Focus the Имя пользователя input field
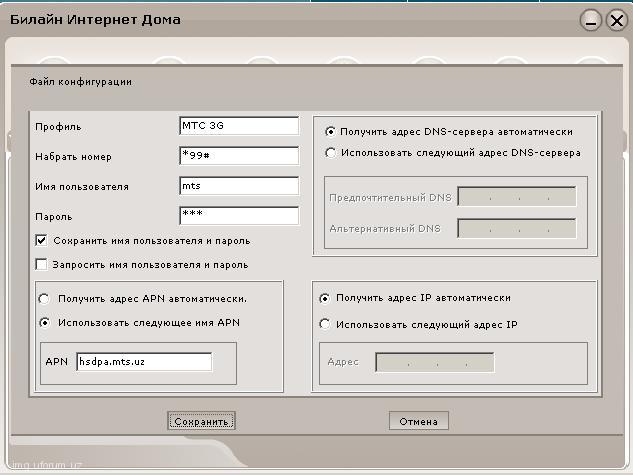This screenshot has height=475, width=633. click(239, 186)
